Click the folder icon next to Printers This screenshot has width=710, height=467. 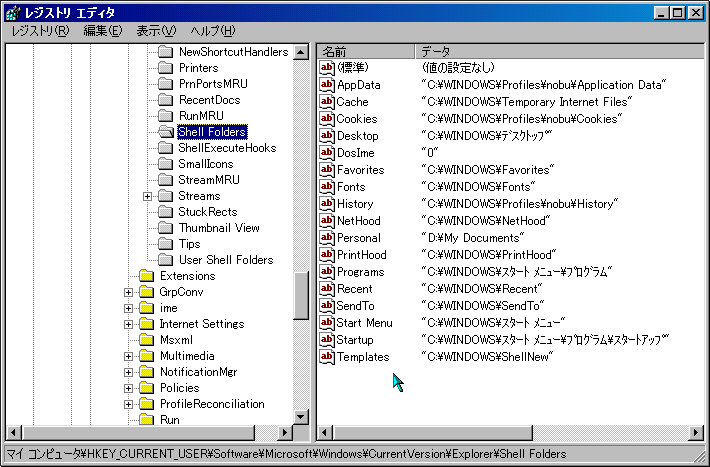[x=165, y=68]
